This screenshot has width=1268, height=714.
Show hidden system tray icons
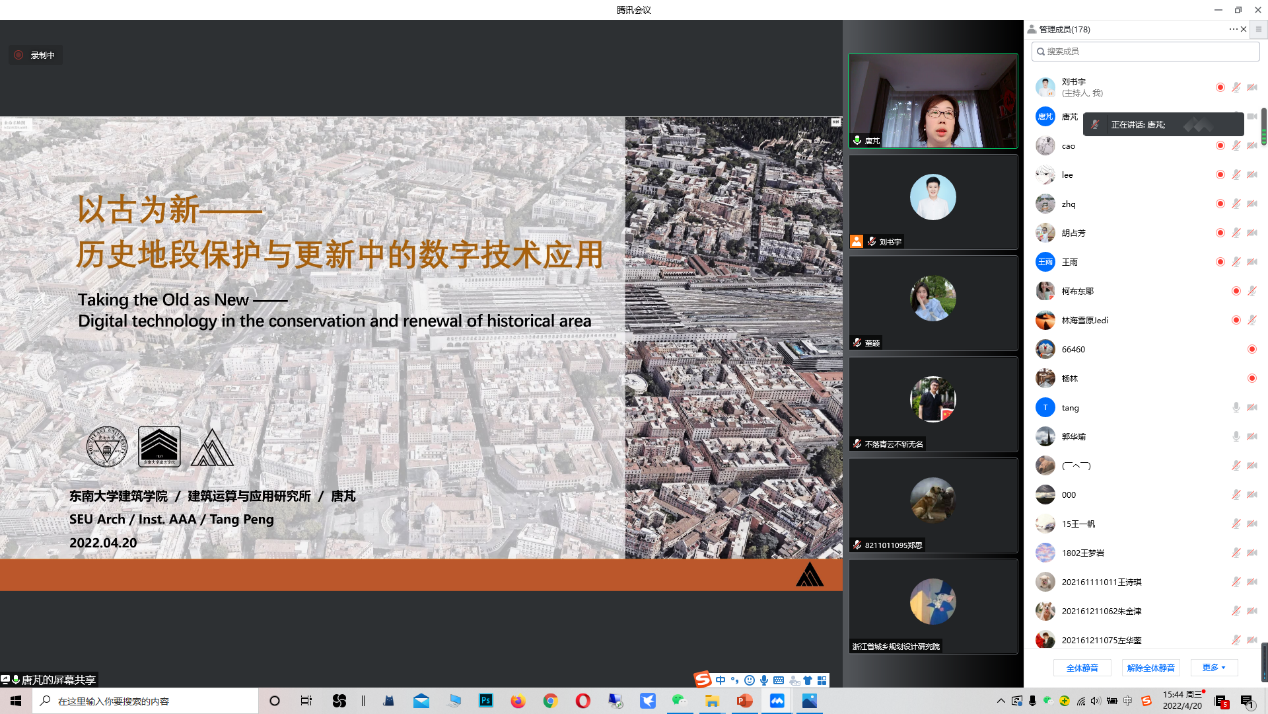[x=1001, y=701]
